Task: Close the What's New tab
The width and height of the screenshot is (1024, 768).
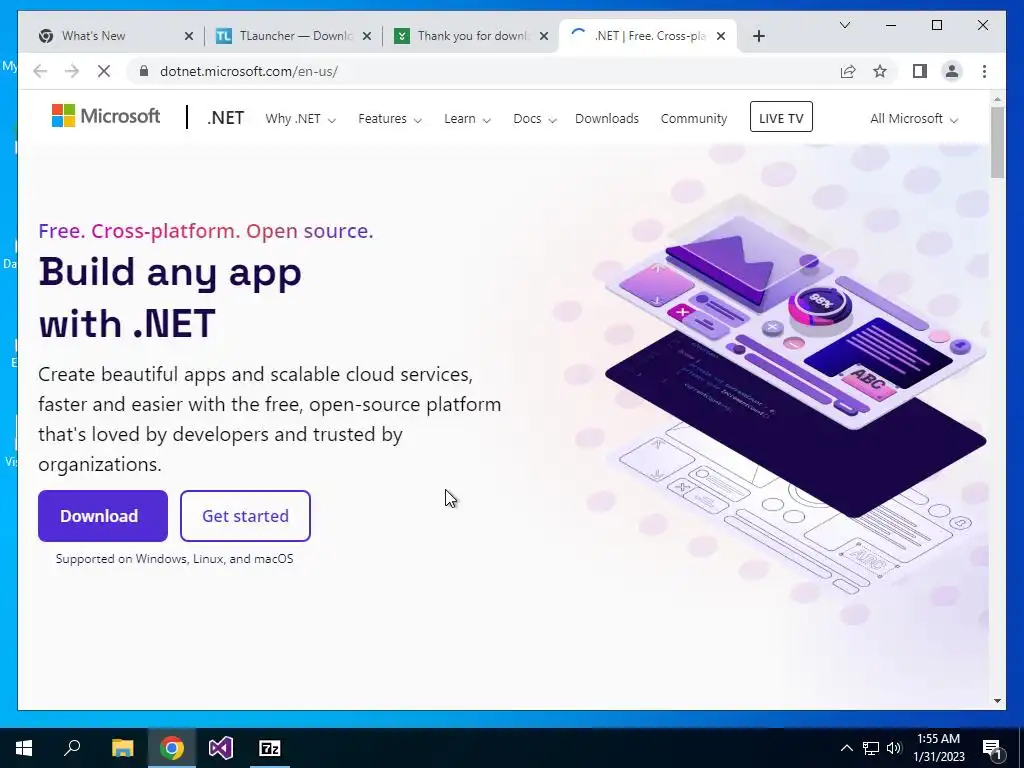Action: (189, 36)
